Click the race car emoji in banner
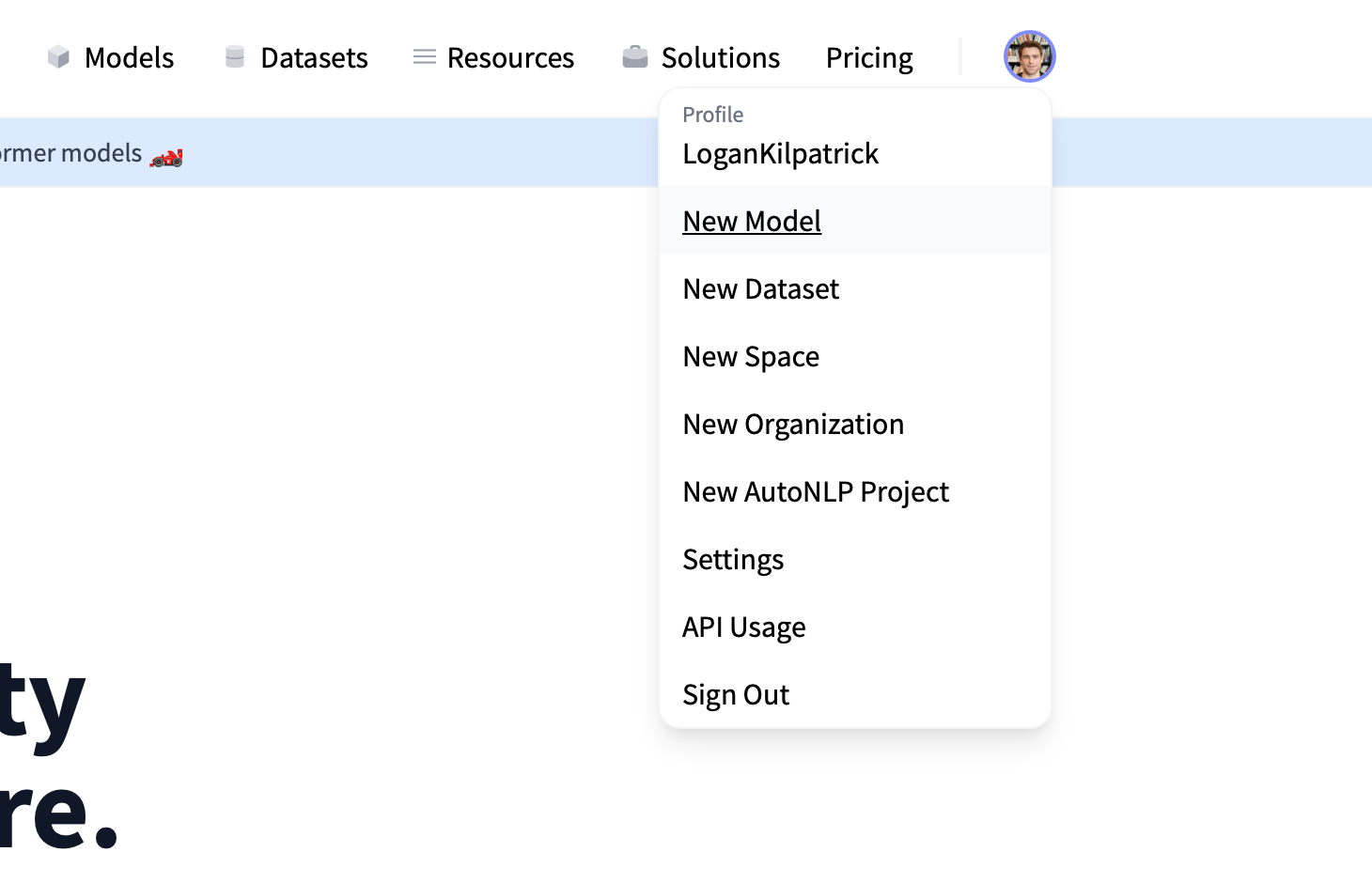This screenshot has height=883, width=1372. pyautogui.click(x=166, y=157)
